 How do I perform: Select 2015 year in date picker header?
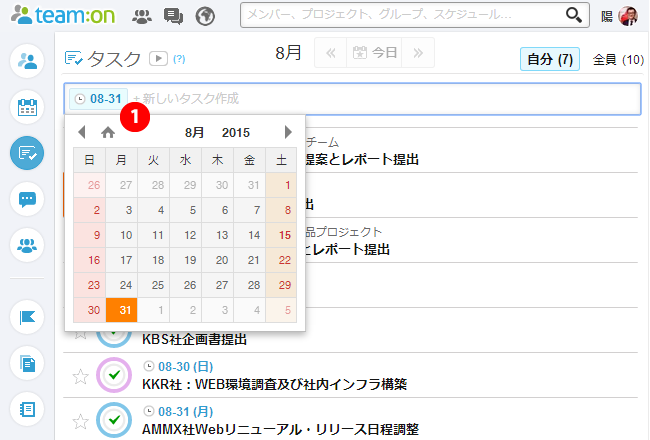(x=235, y=133)
